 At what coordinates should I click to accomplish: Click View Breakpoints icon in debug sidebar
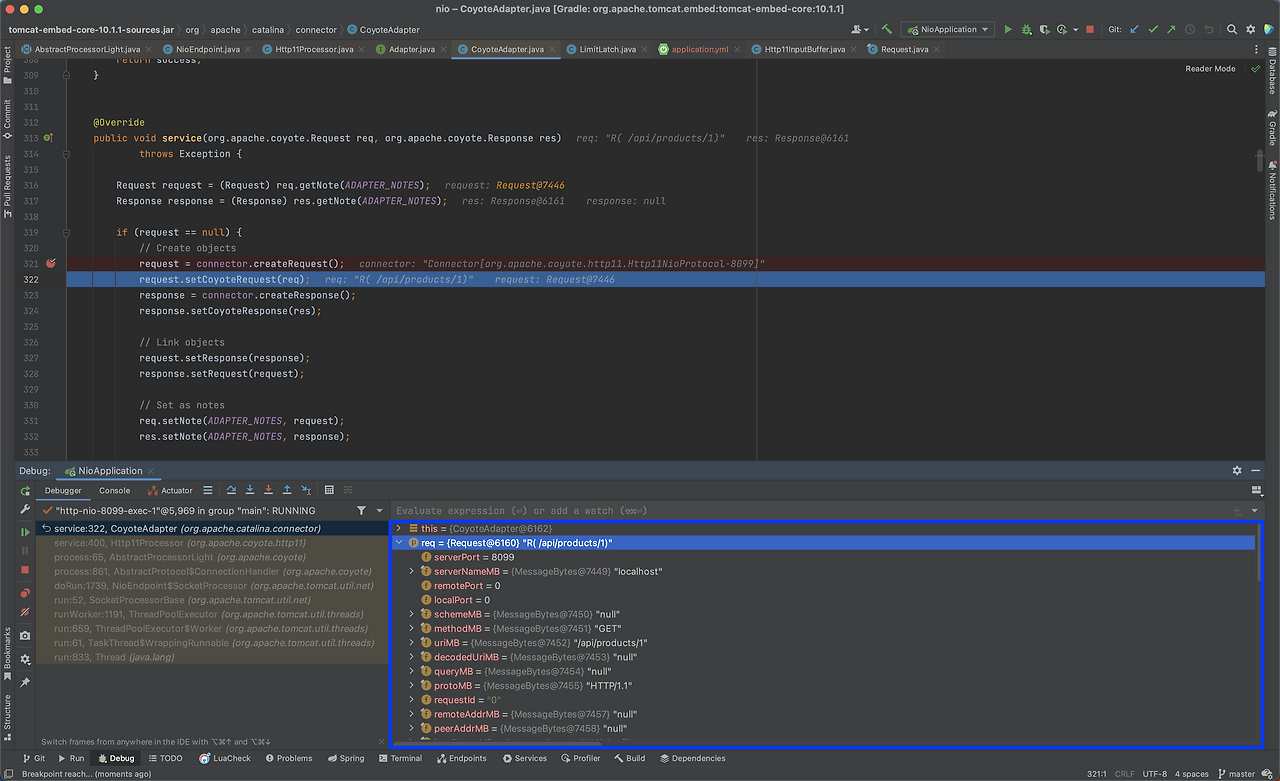(25, 592)
